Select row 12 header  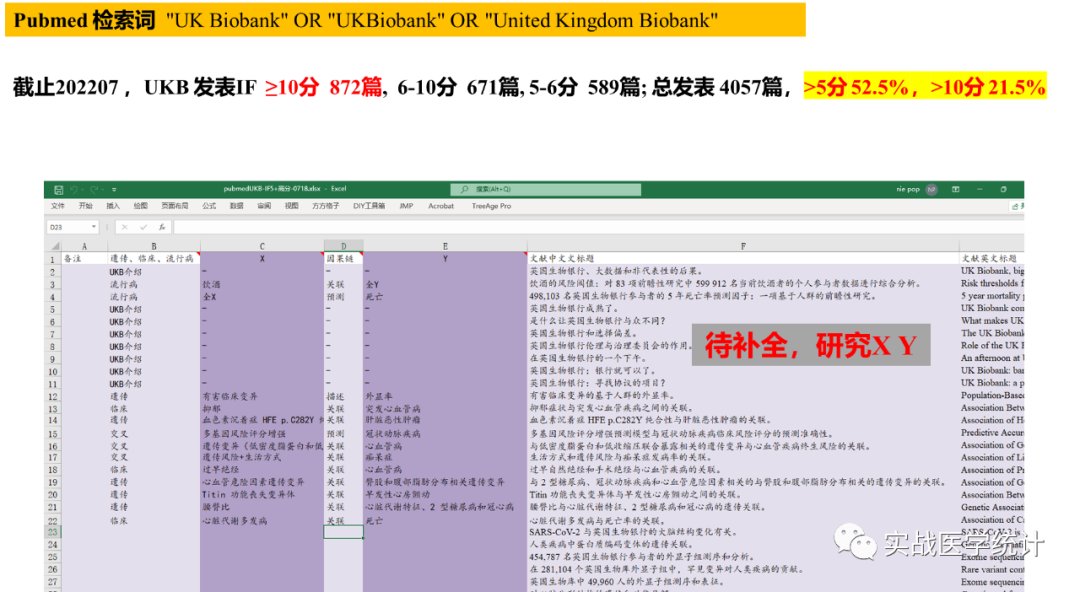point(52,396)
